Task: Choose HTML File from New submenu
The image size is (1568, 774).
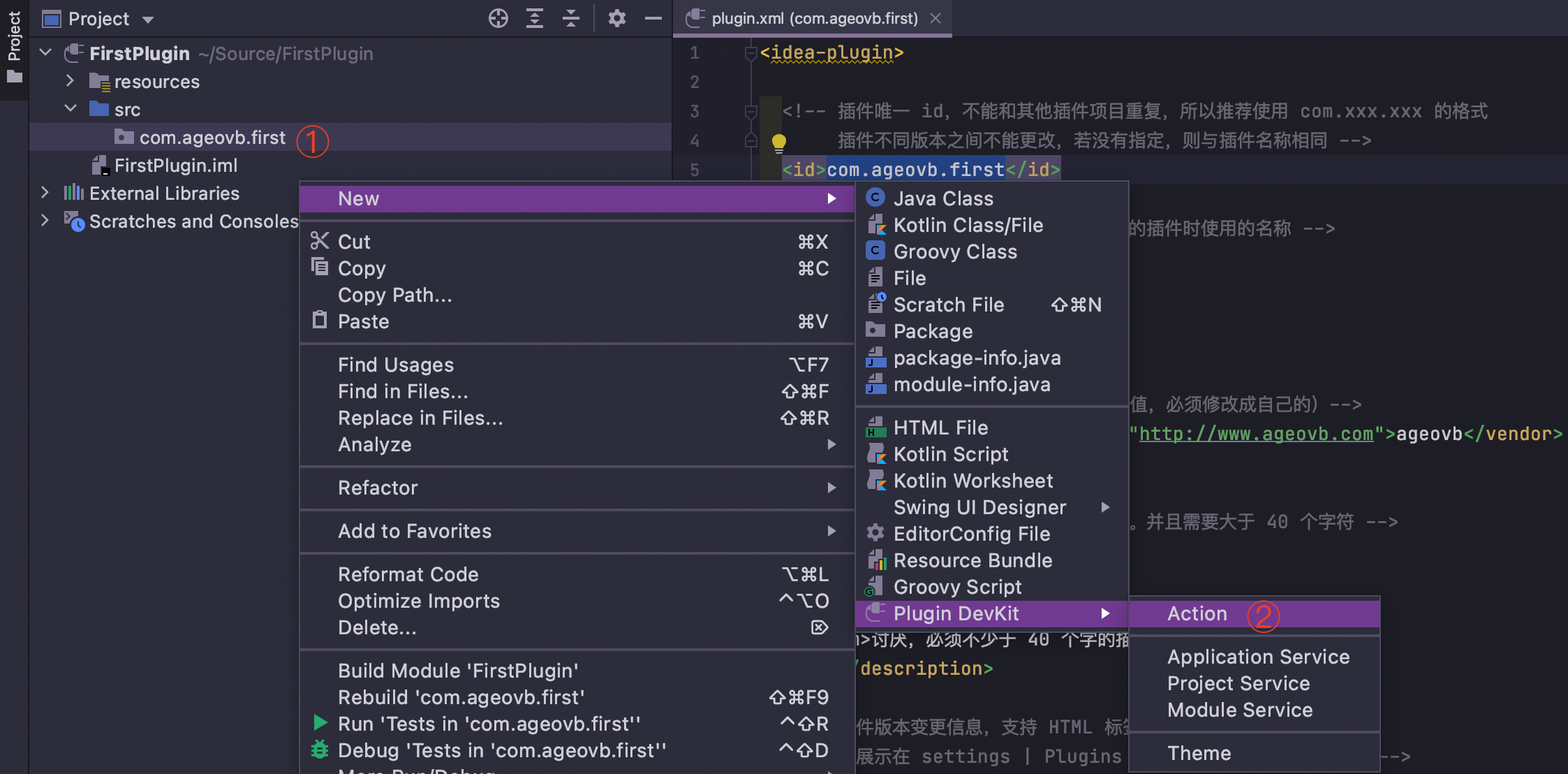Action: point(992,428)
